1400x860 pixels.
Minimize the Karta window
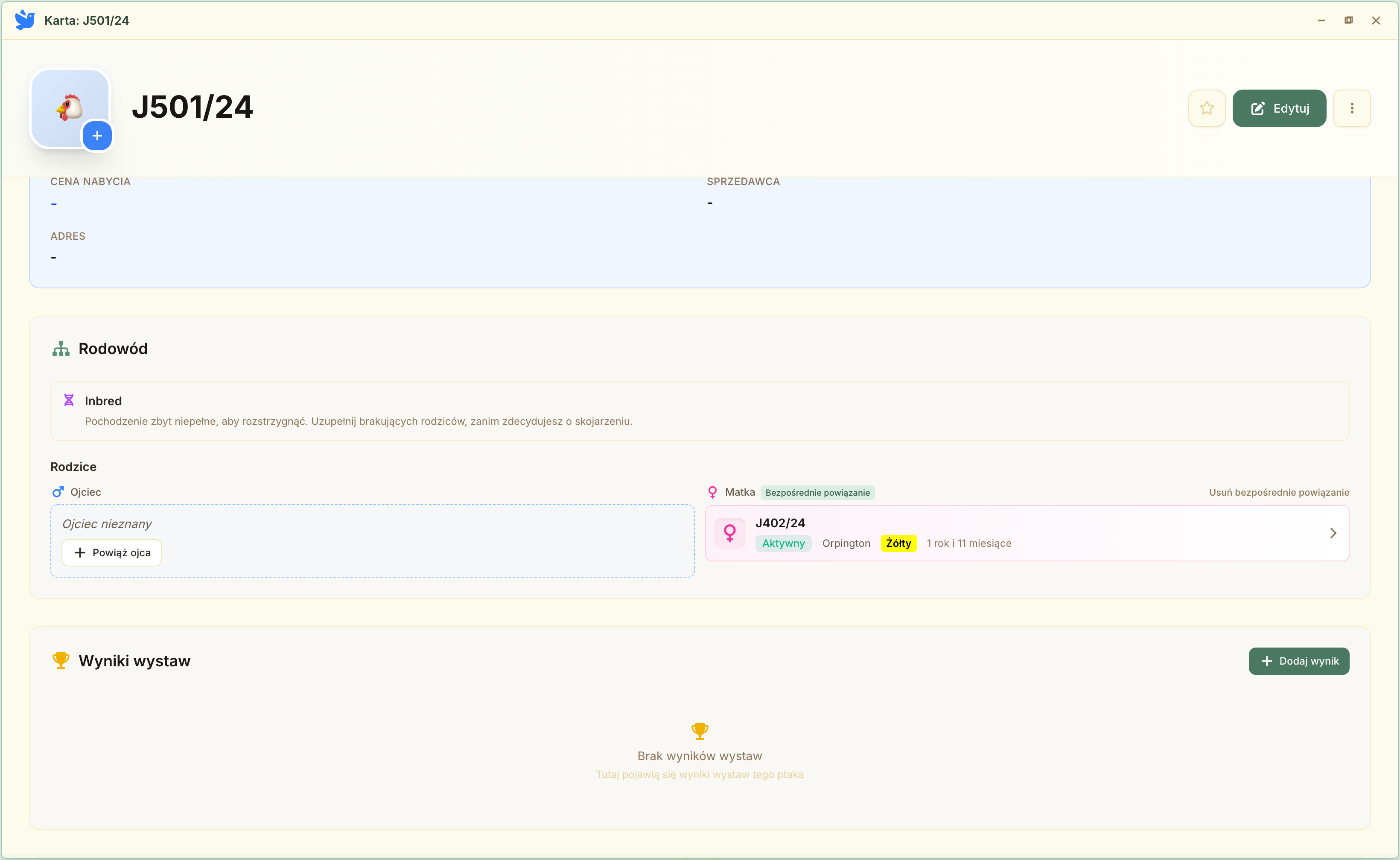(x=1321, y=20)
